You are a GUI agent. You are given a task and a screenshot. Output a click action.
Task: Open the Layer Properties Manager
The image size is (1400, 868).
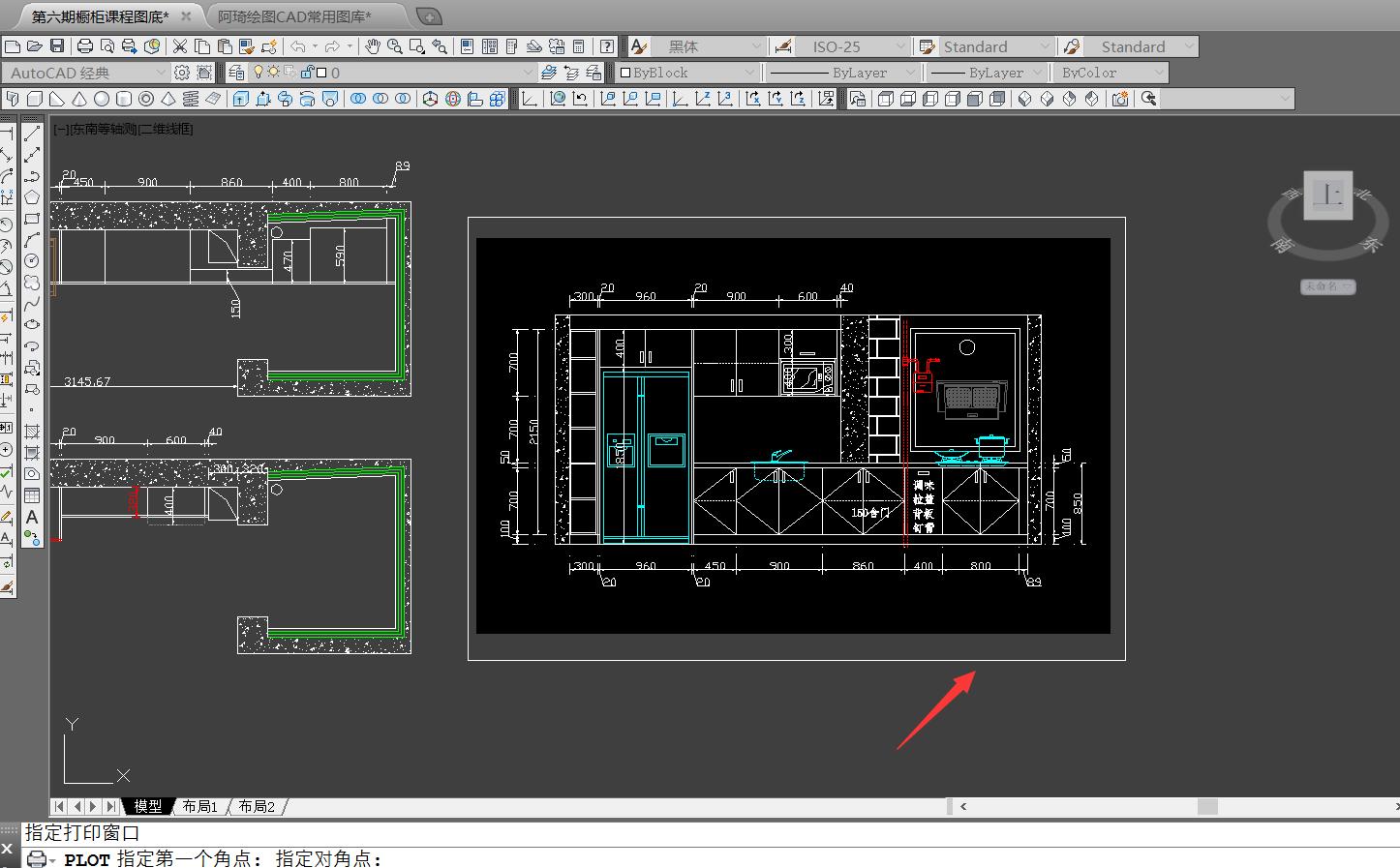pyautogui.click(x=236, y=73)
